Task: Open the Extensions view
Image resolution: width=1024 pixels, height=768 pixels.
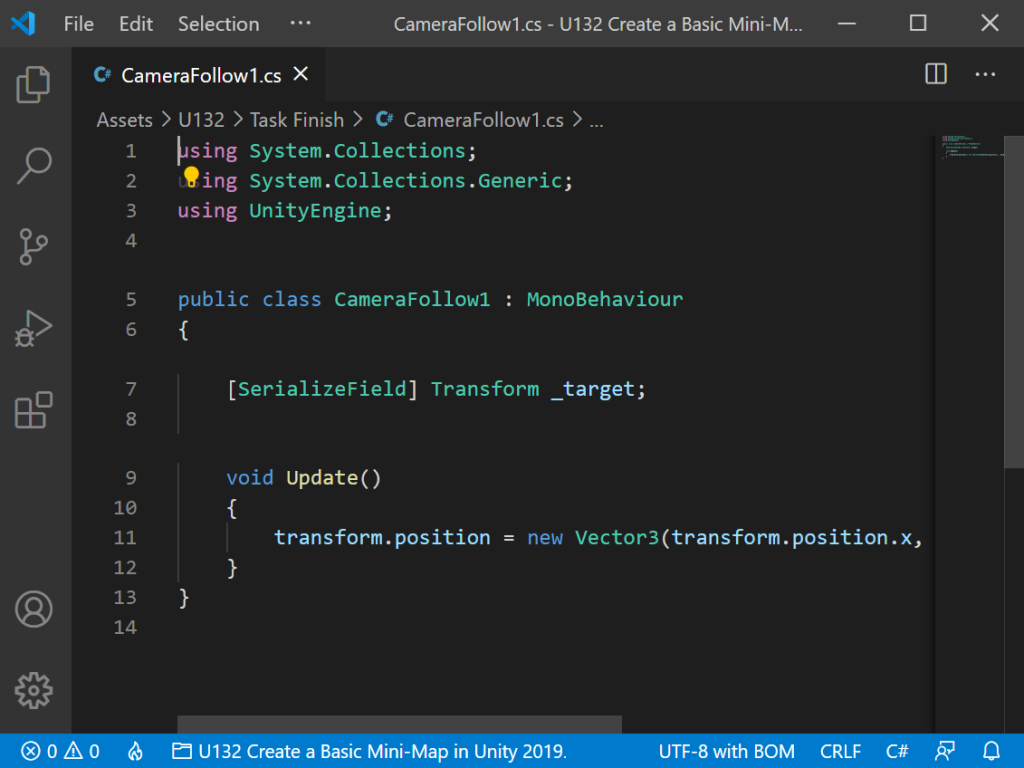Action: coord(34,410)
